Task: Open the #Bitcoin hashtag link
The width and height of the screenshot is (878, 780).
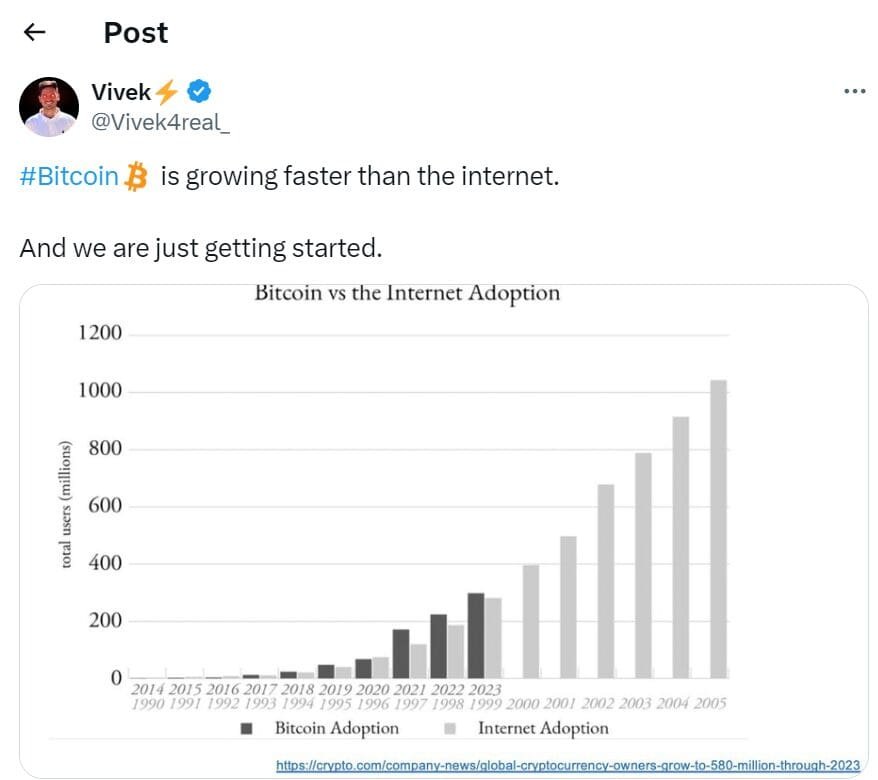Action: click(x=69, y=177)
